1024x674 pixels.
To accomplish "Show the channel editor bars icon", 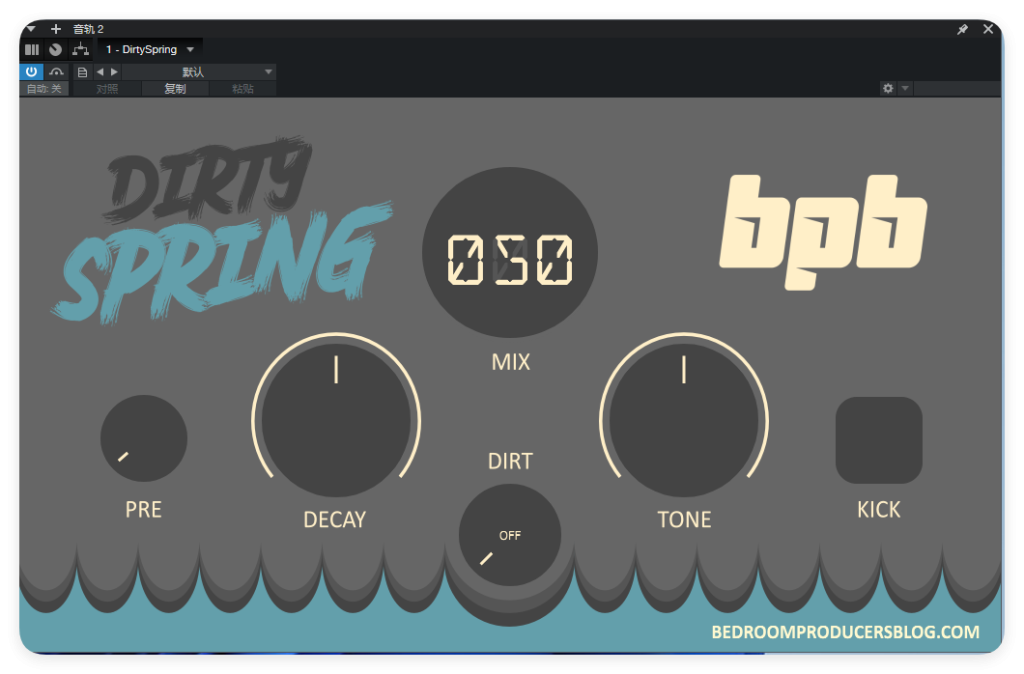I will pyautogui.click(x=32, y=50).
